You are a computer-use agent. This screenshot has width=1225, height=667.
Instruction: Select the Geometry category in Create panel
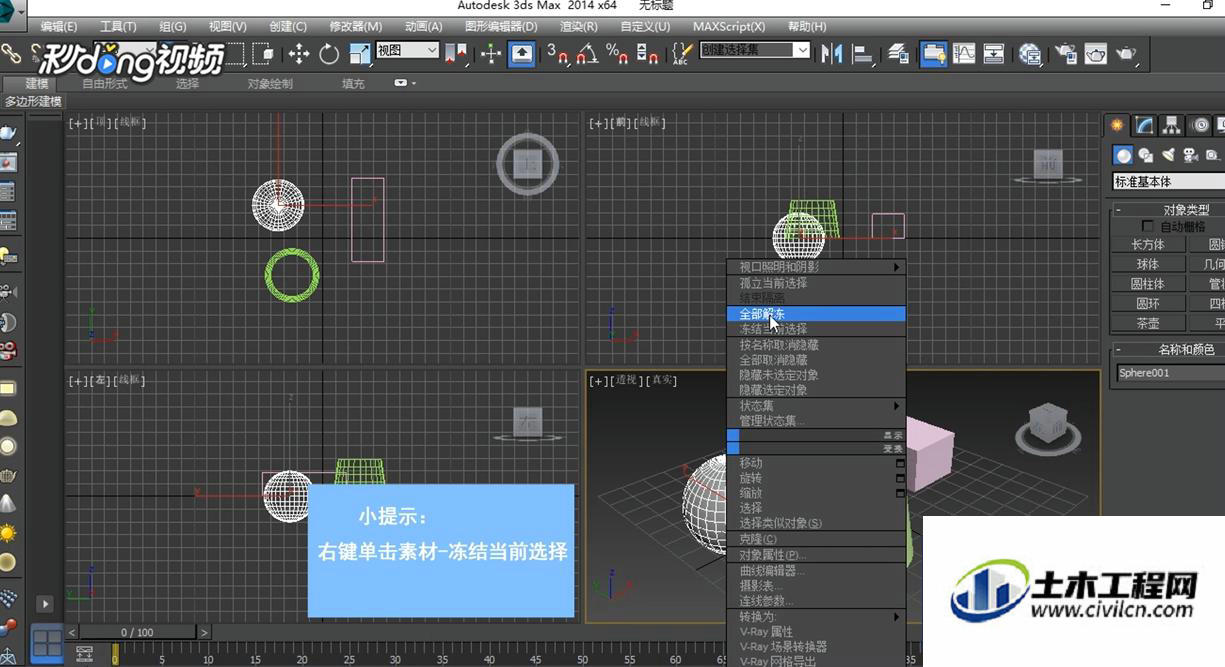pyautogui.click(x=1124, y=155)
